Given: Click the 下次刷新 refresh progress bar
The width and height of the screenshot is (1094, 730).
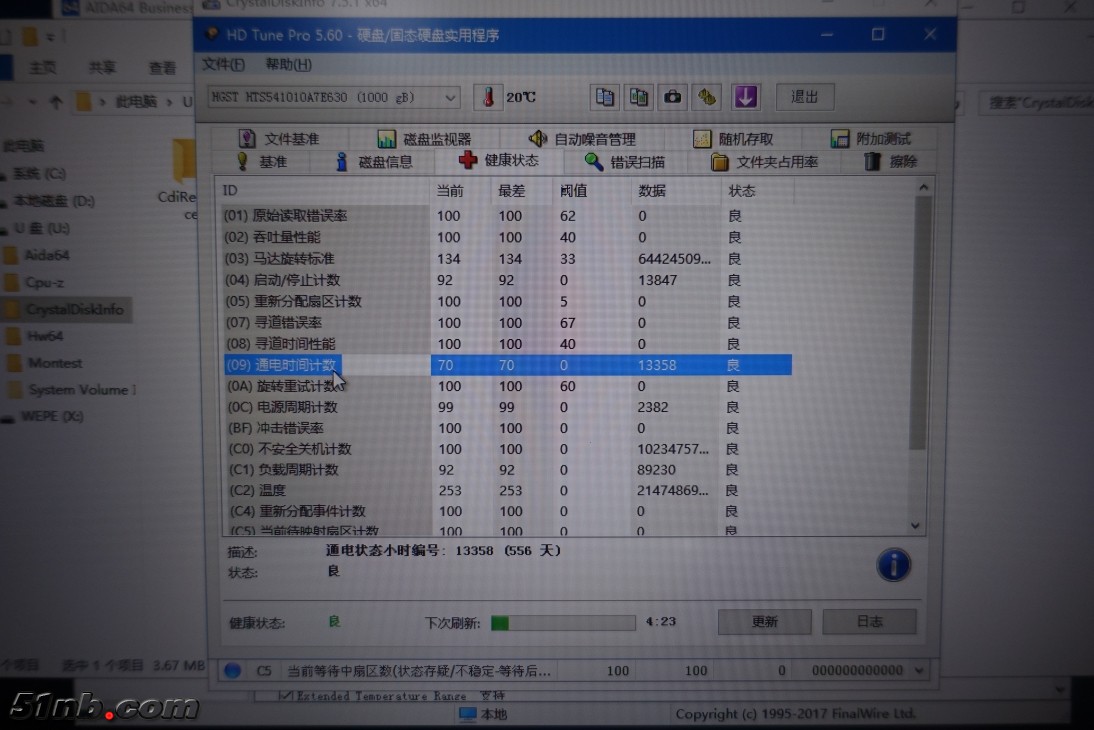Looking at the screenshot, I should tap(562, 623).
